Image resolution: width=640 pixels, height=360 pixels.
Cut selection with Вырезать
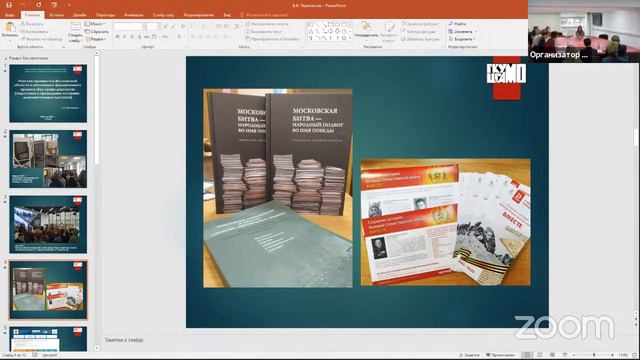(32, 24)
